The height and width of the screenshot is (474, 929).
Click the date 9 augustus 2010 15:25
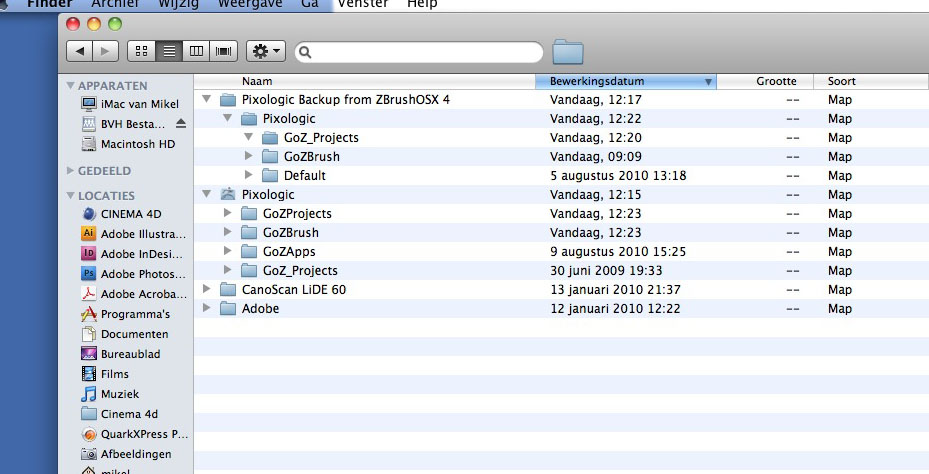(618, 252)
